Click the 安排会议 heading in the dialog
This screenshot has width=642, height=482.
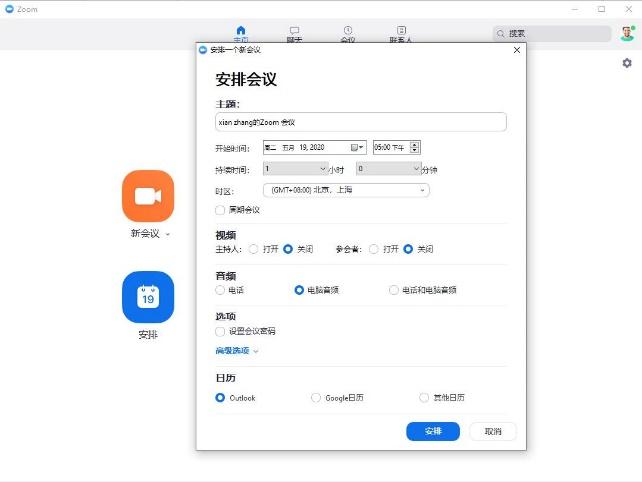[x=246, y=79]
